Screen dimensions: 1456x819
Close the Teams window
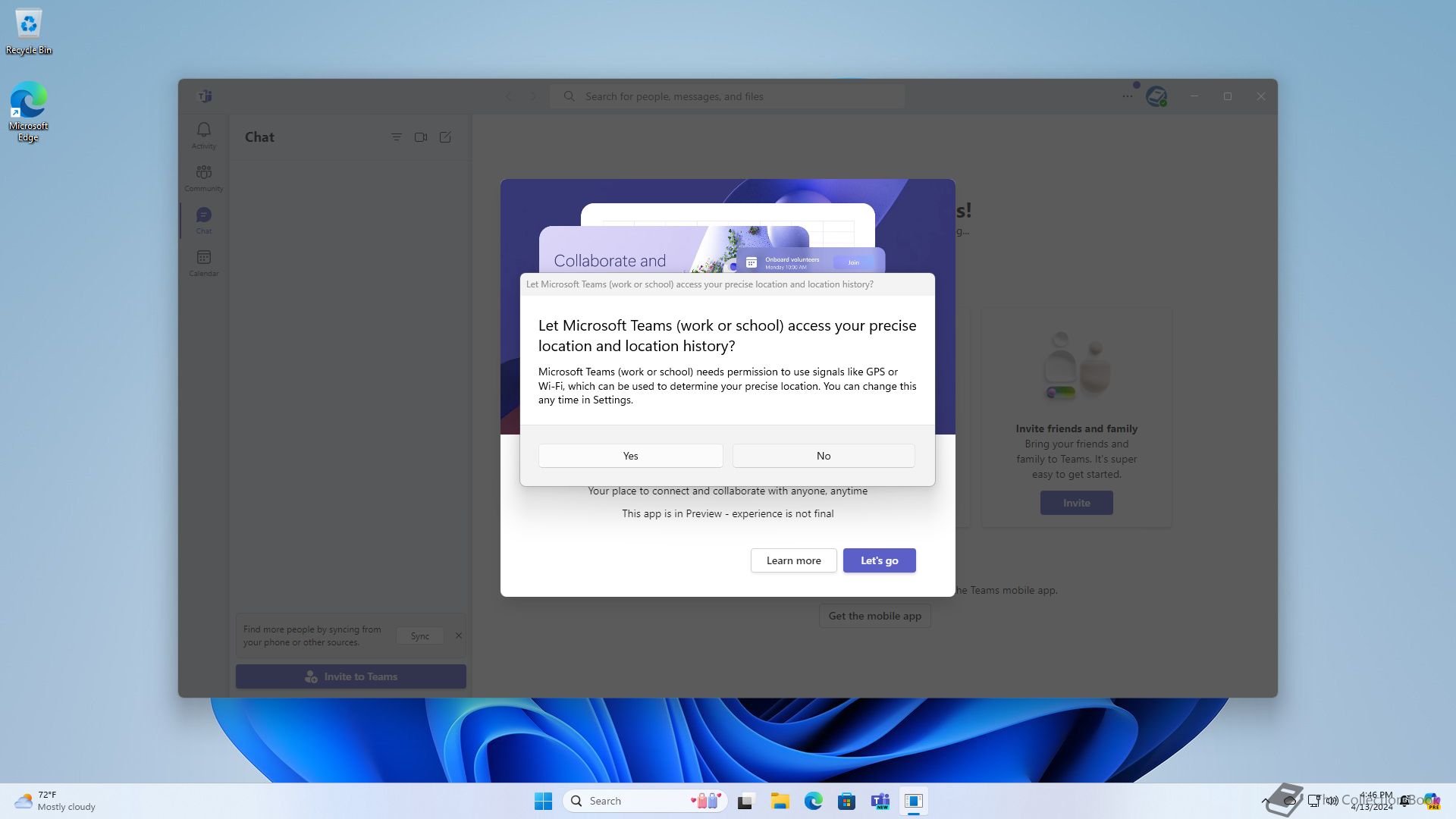[x=1260, y=96]
